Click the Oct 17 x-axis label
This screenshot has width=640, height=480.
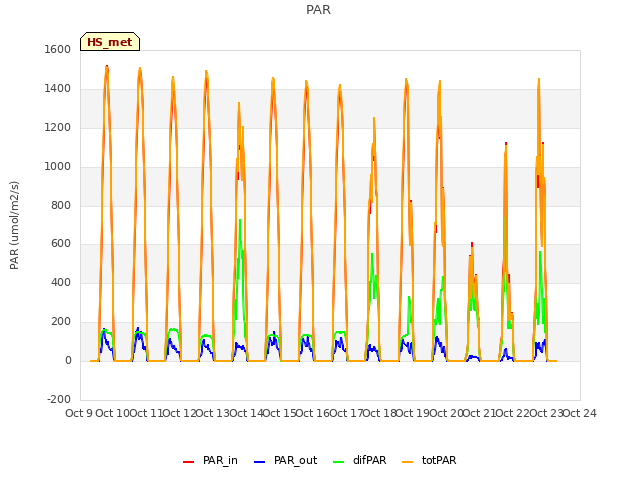[346, 413]
